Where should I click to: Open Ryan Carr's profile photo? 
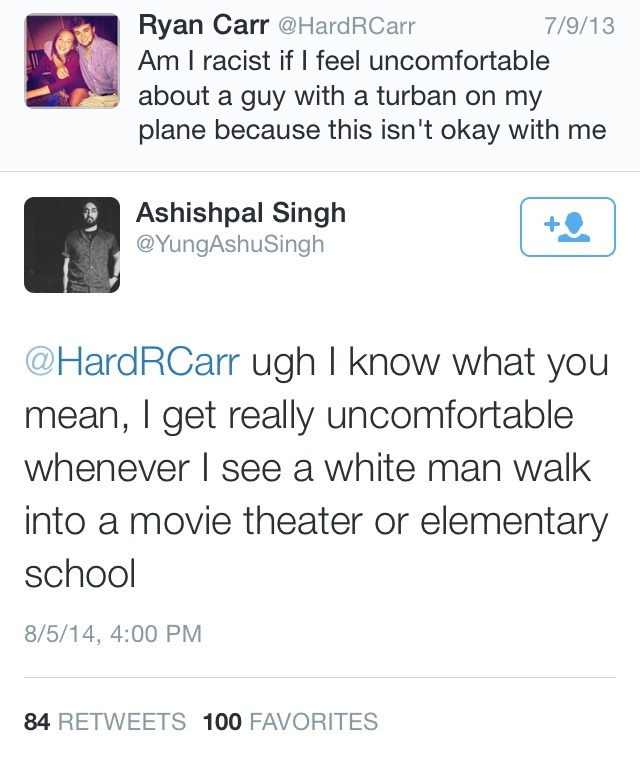72,62
